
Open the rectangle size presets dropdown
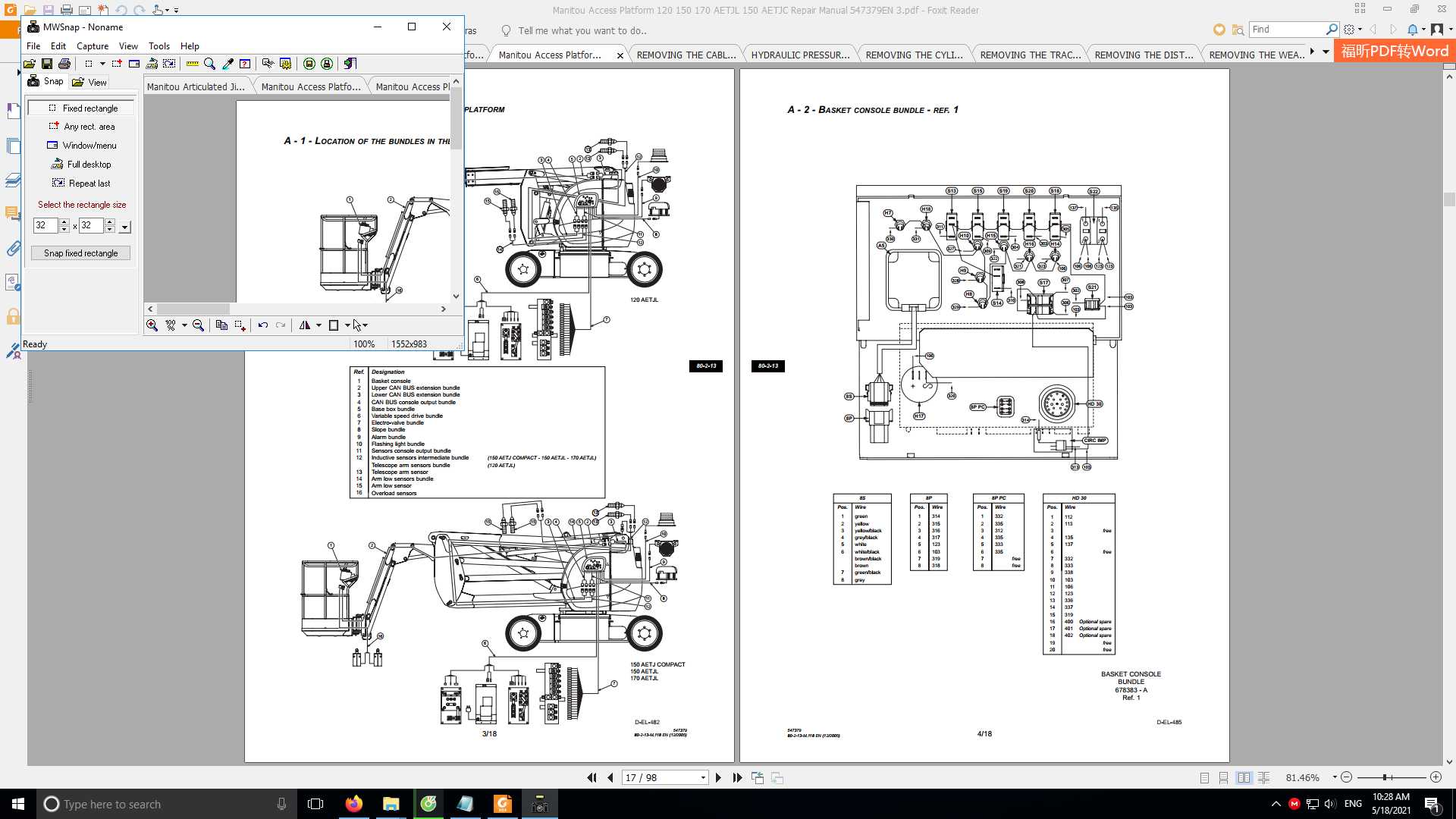click(x=125, y=227)
